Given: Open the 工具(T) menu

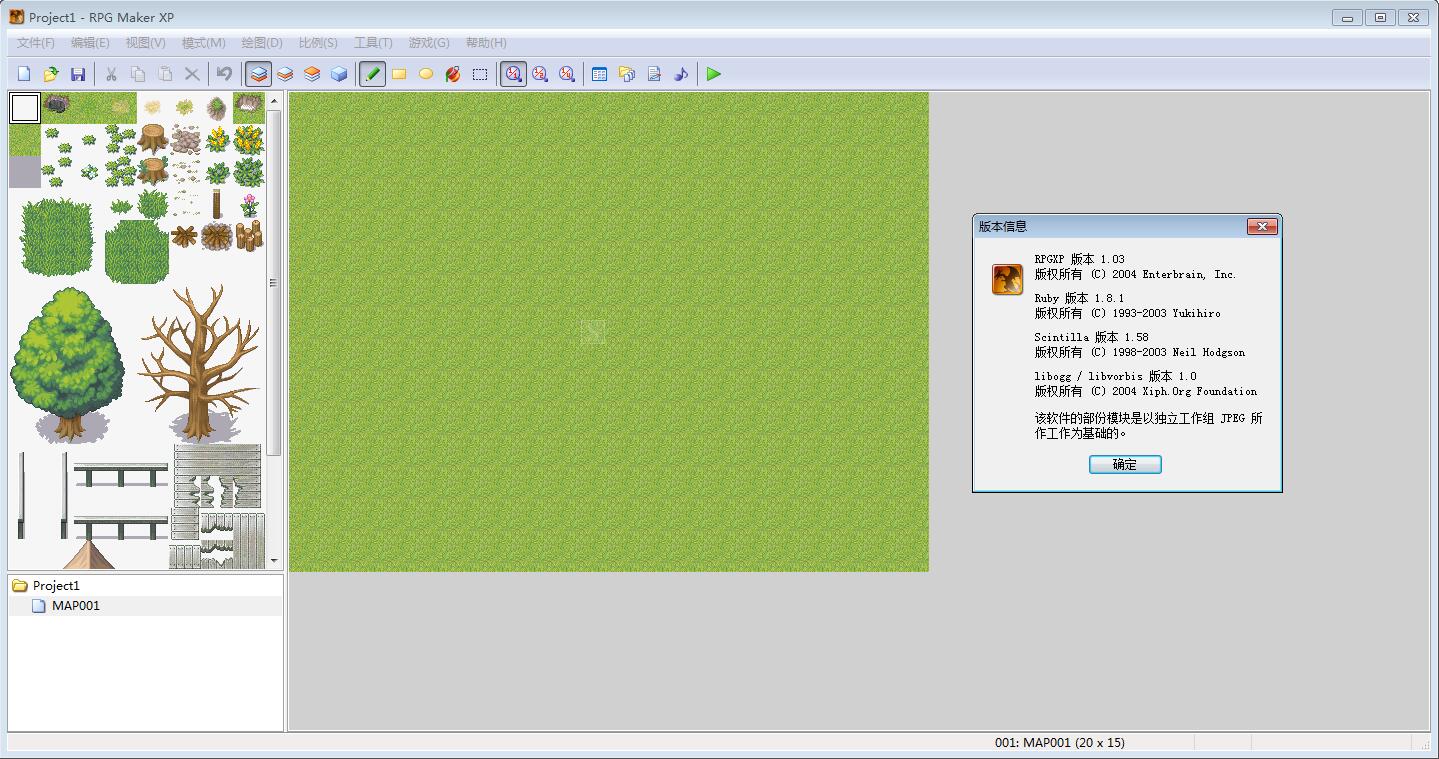Looking at the screenshot, I should click(373, 43).
